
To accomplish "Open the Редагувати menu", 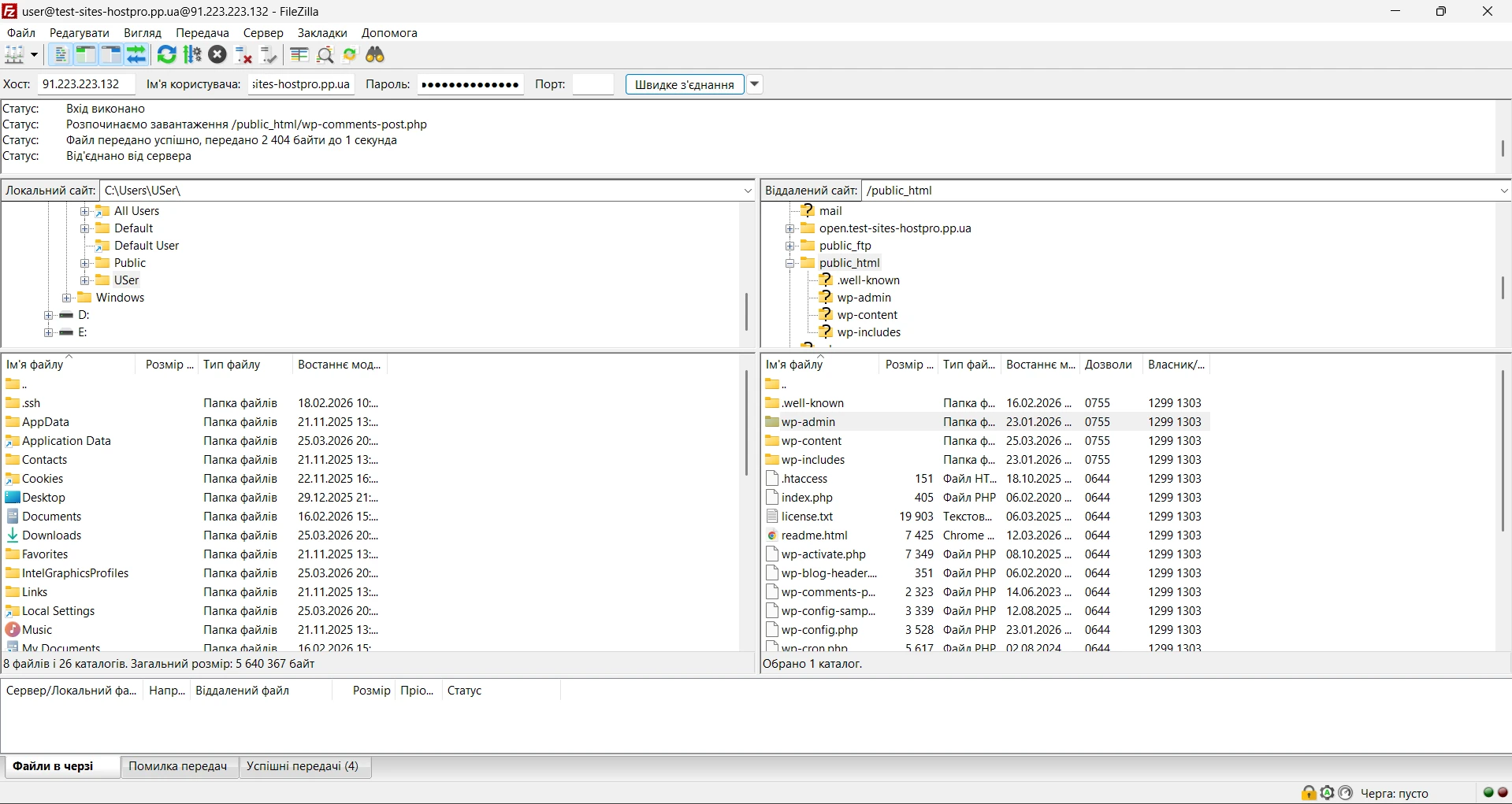I will pyautogui.click(x=79, y=33).
